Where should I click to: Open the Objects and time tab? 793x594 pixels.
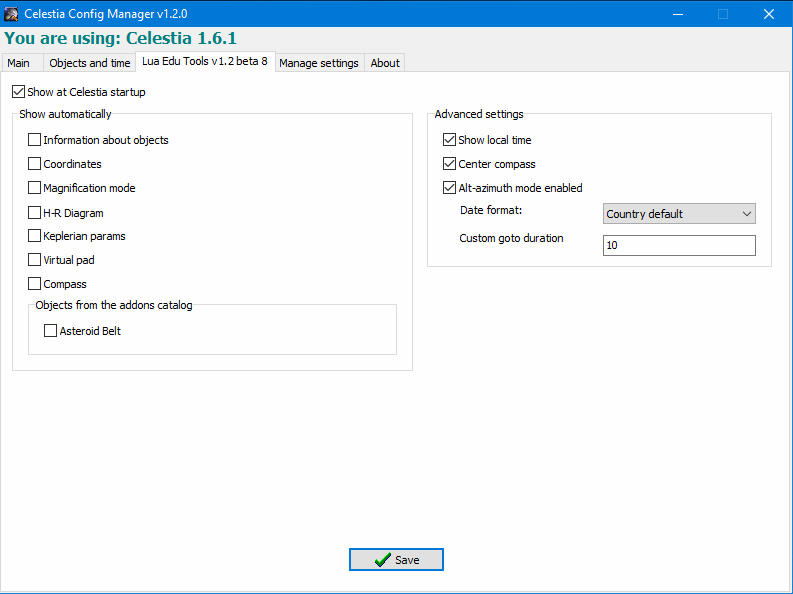(x=90, y=63)
